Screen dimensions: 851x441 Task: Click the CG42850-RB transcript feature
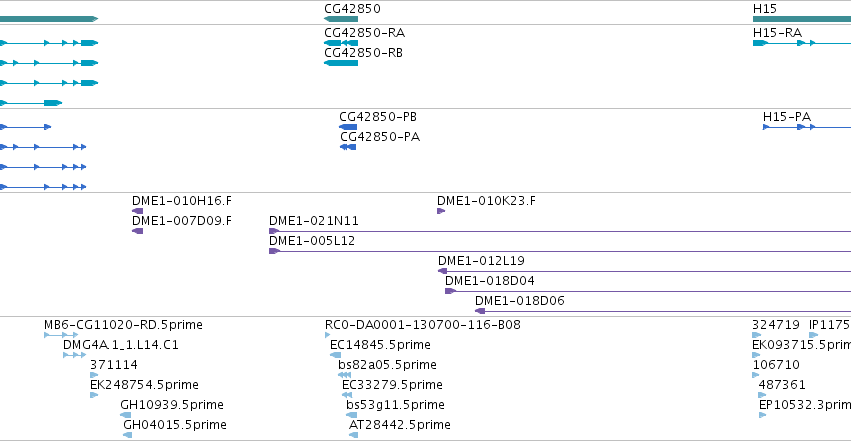click(x=341, y=63)
